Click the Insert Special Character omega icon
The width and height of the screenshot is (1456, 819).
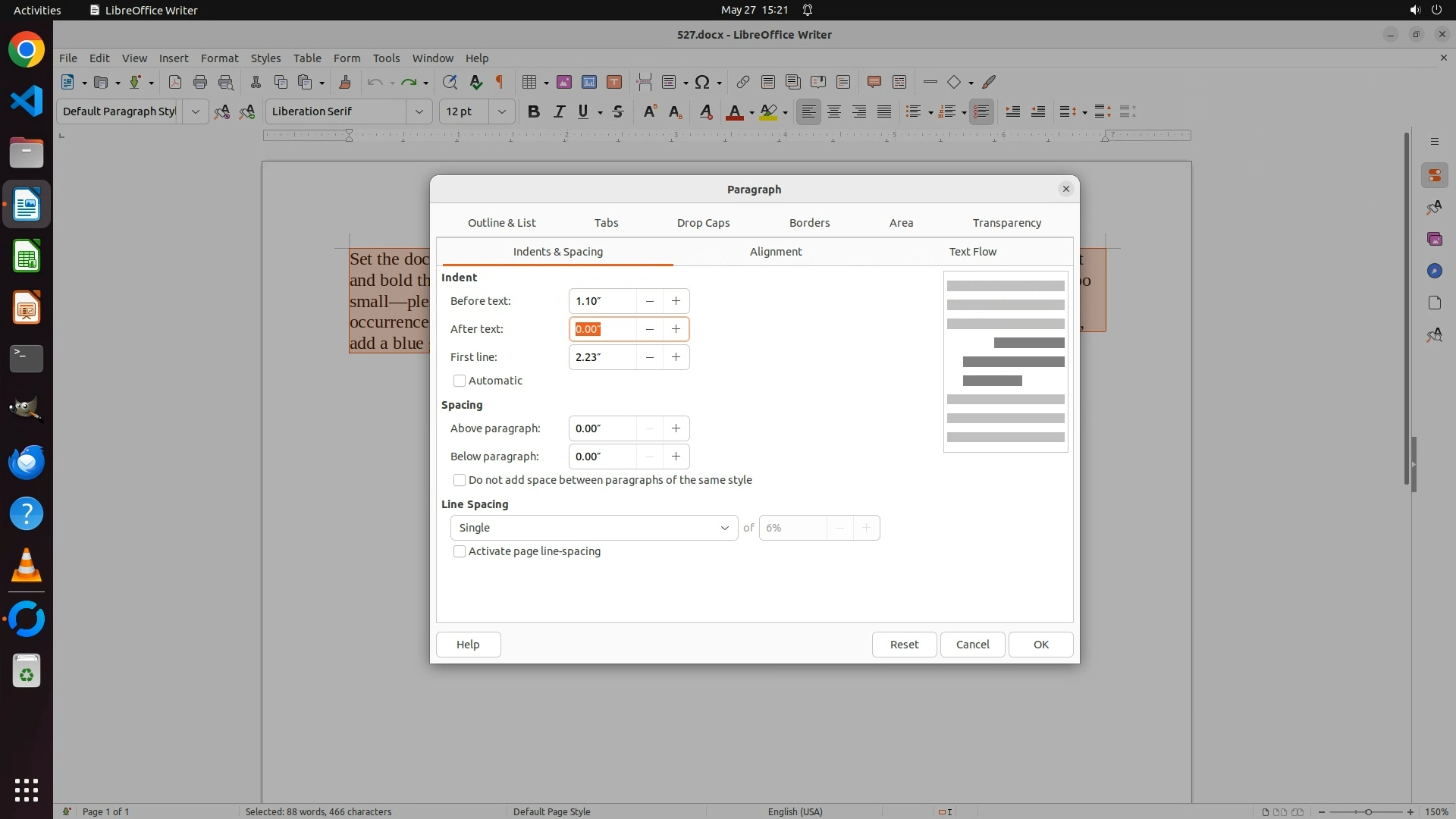tap(702, 82)
